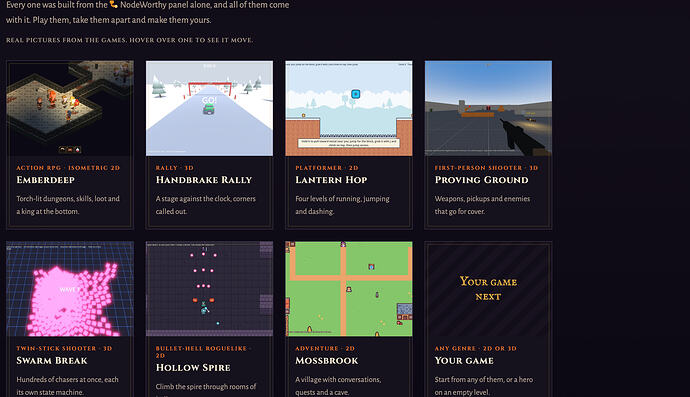
Task: Open the Handbrake Rally snowy track thumbnail
Action: click(x=209, y=108)
